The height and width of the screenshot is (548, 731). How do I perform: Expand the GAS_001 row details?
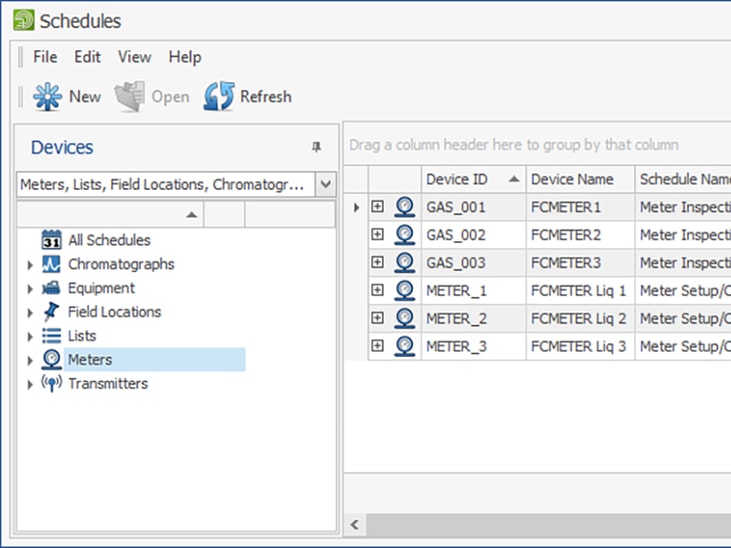377,206
